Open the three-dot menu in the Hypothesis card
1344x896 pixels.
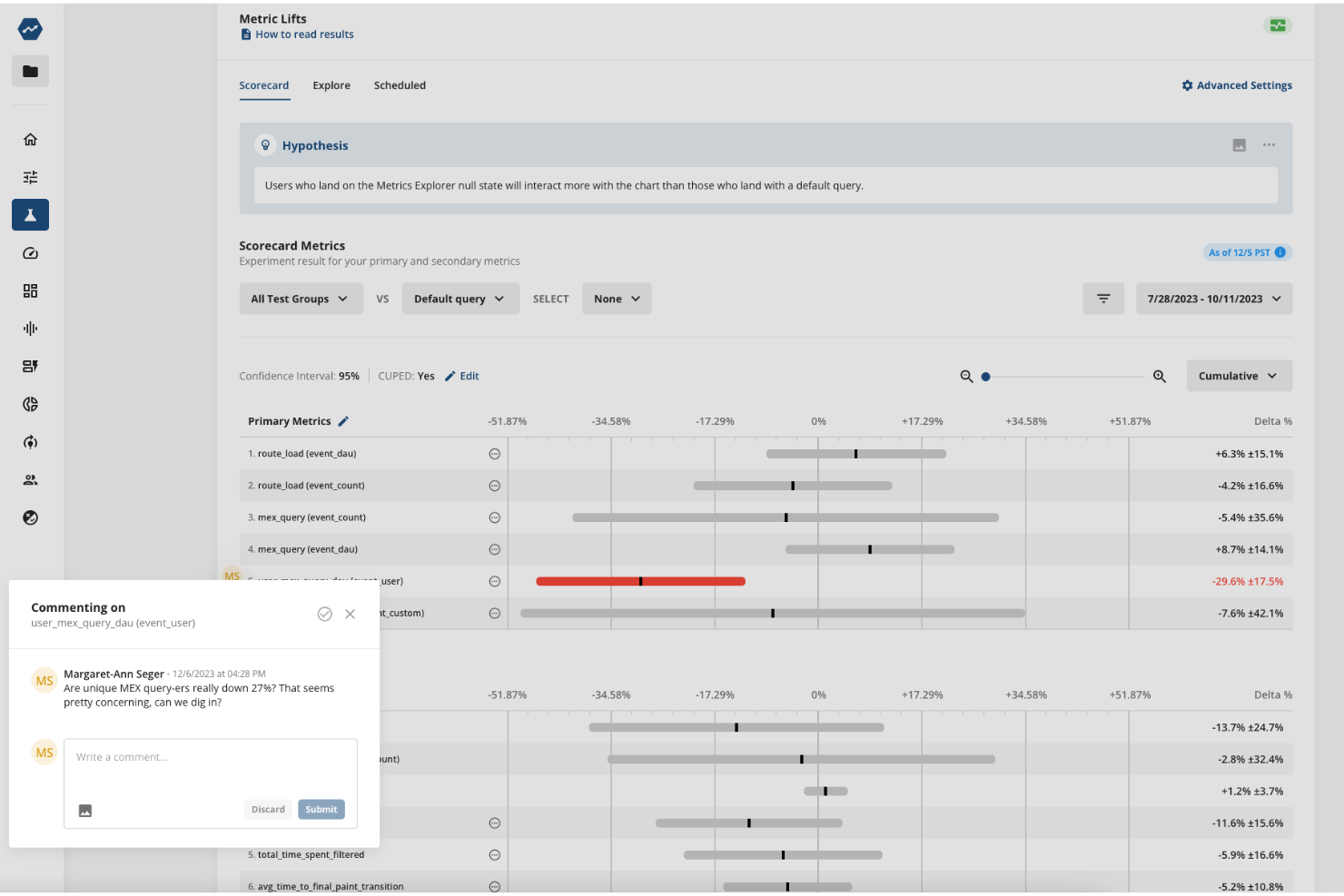(x=1269, y=145)
